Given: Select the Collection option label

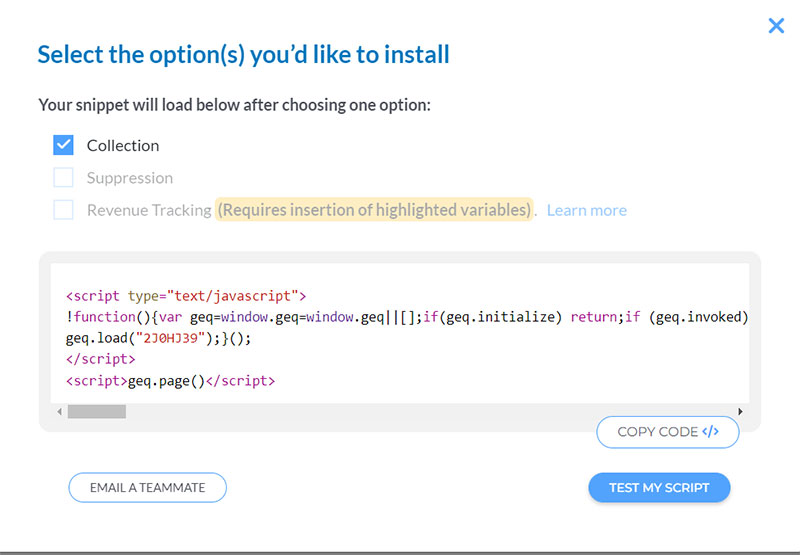Looking at the screenshot, I should (123, 145).
